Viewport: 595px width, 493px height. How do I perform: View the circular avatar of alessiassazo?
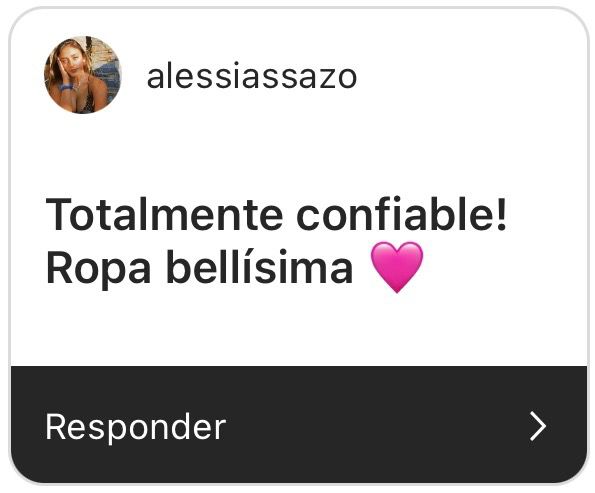coord(82,75)
